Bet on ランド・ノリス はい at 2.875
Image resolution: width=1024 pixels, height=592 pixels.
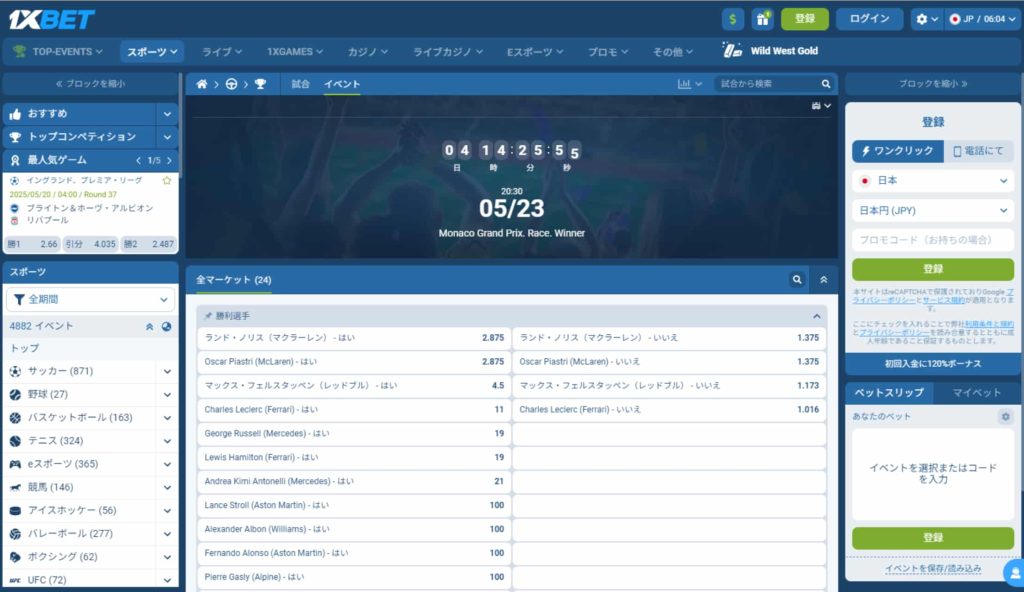tap(354, 338)
